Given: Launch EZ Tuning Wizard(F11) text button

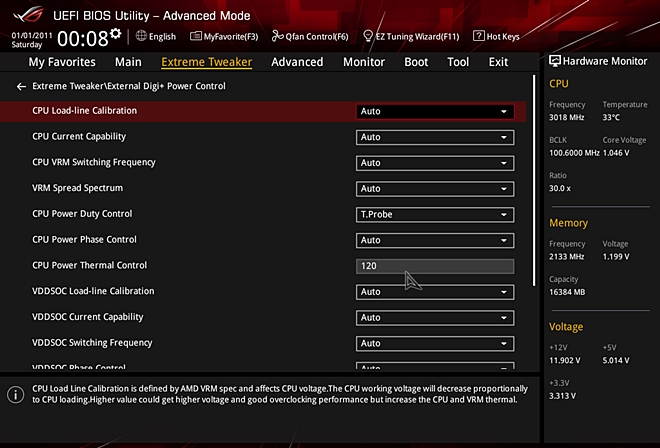Looking at the screenshot, I should coord(417,37).
